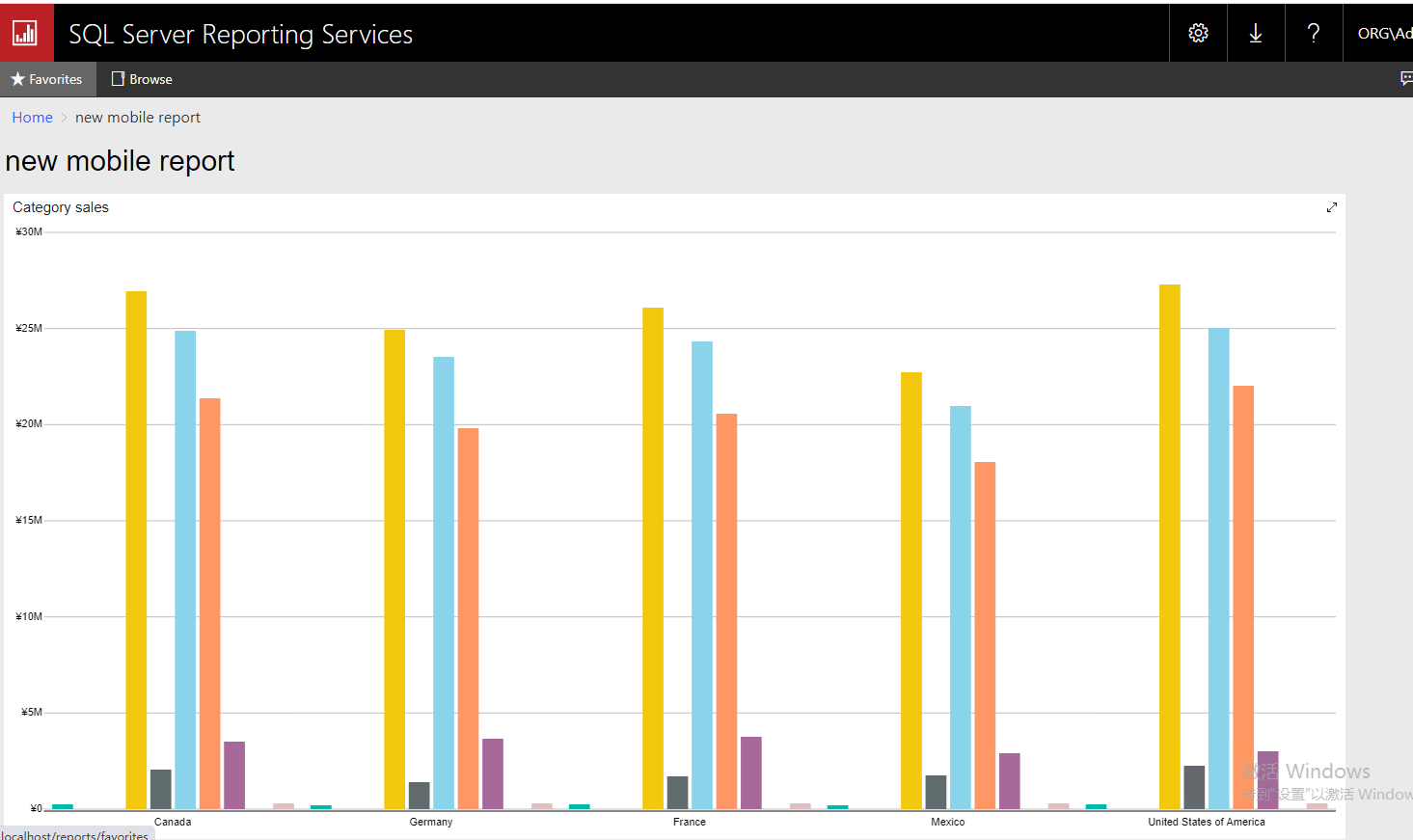The image size is (1413, 840).
Task: Click the Mexico axis label
Action: 947,822
